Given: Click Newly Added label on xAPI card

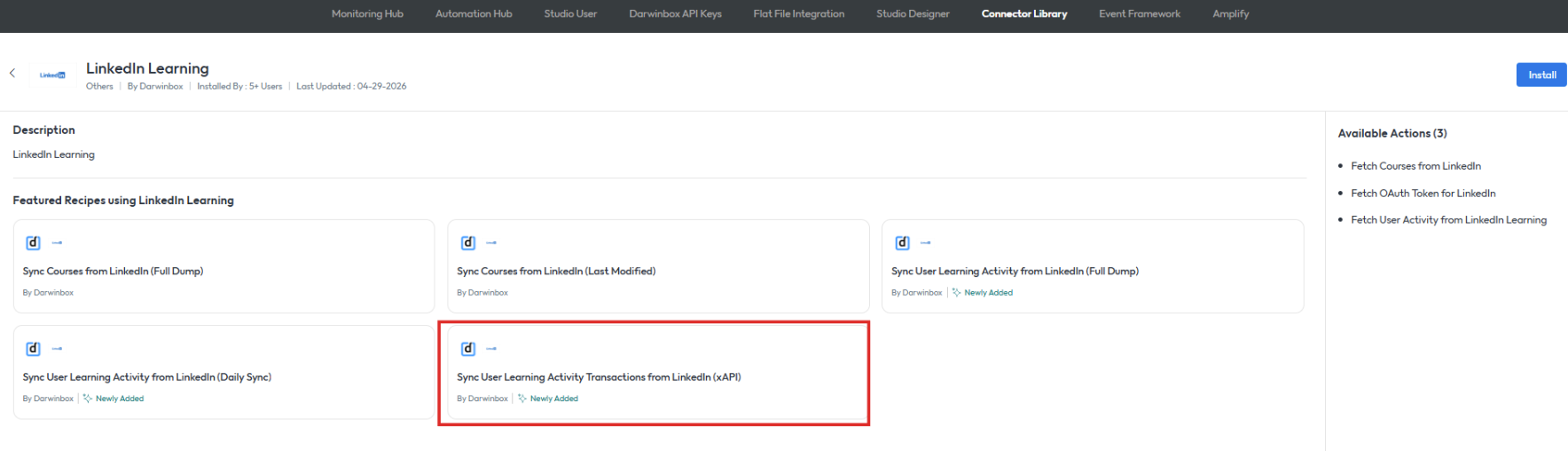Looking at the screenshot, I should tap(553, 399).
